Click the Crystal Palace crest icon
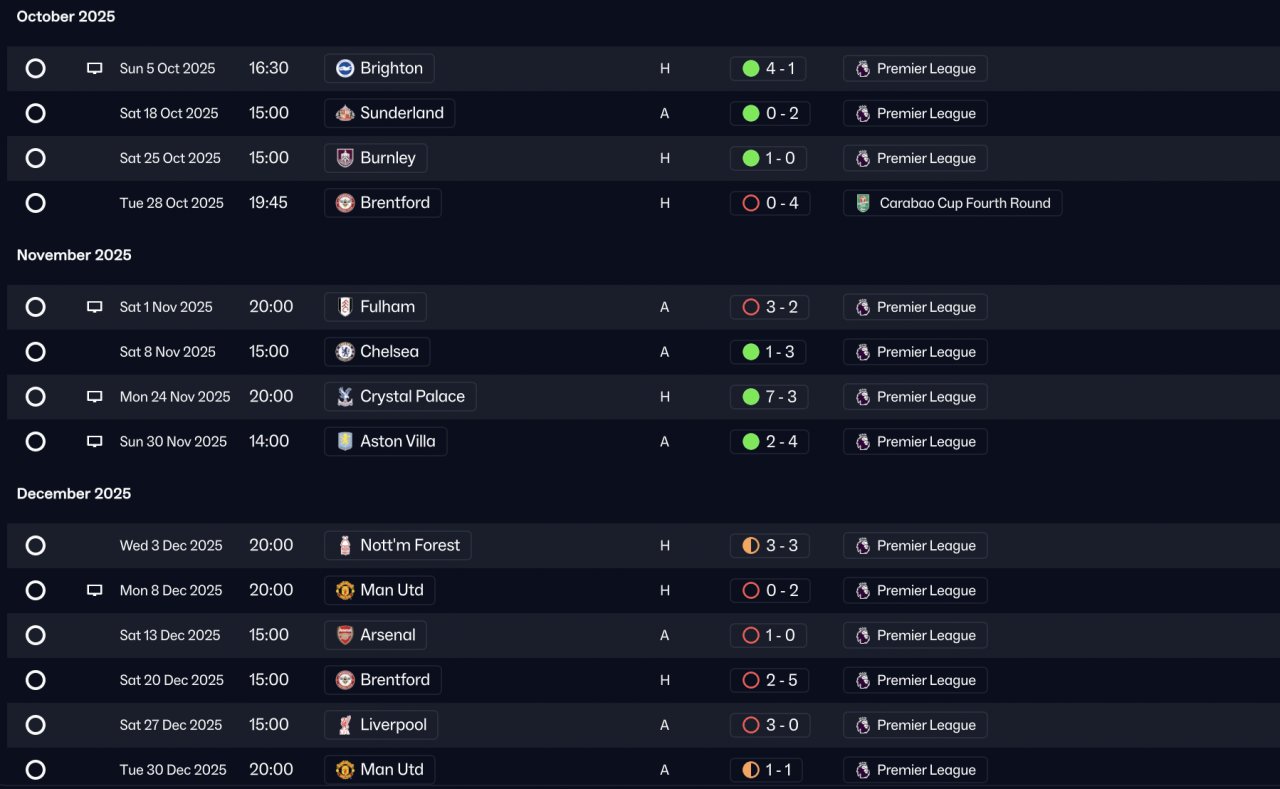The height and width of the screenshot is (789, 1280). pos(345,396)
